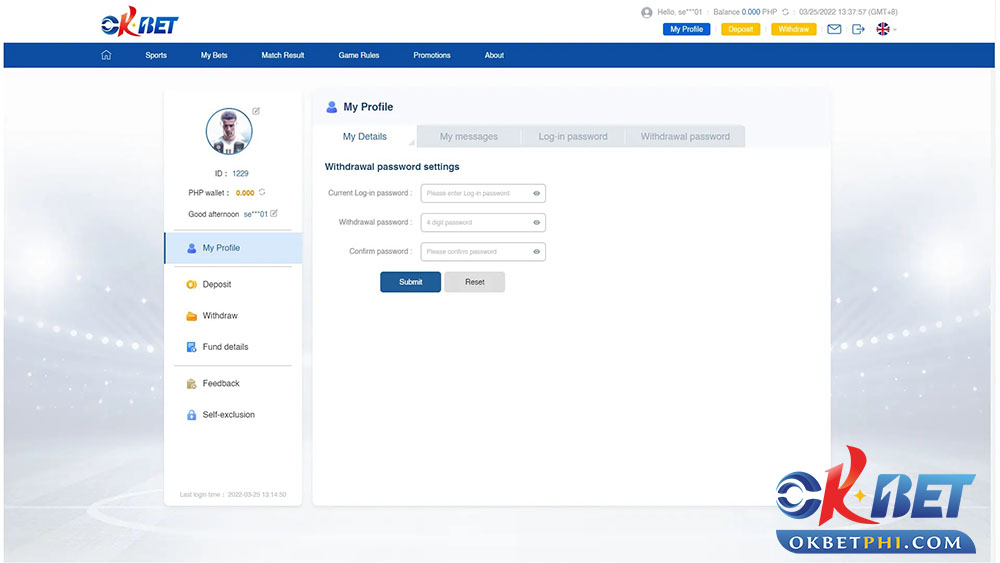Toggle visibility of withdrawal password field
Screen dimensions: 1000x563
537,222
